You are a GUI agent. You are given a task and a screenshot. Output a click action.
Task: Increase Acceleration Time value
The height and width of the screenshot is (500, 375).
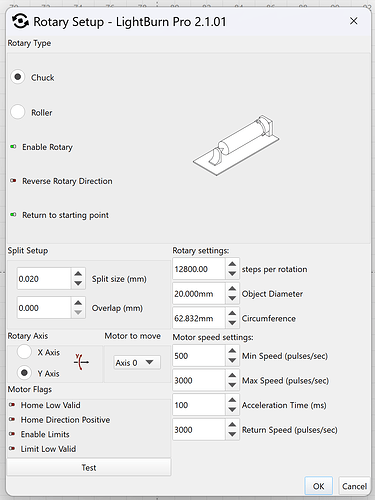(232, 400)
